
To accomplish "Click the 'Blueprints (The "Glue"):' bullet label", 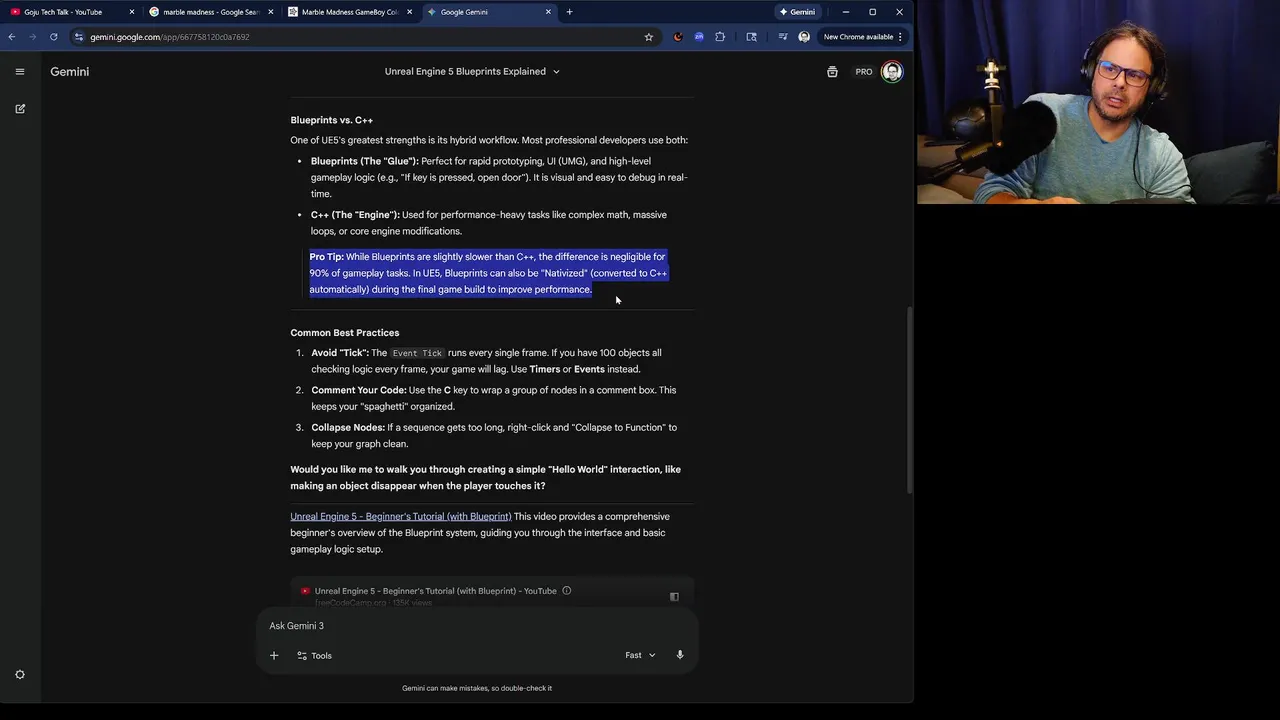I will (x=365, y=161).
